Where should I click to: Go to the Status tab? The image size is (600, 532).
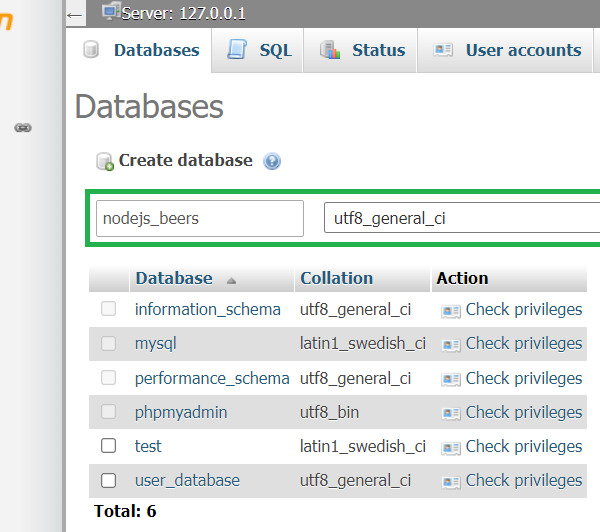(363, 50)
